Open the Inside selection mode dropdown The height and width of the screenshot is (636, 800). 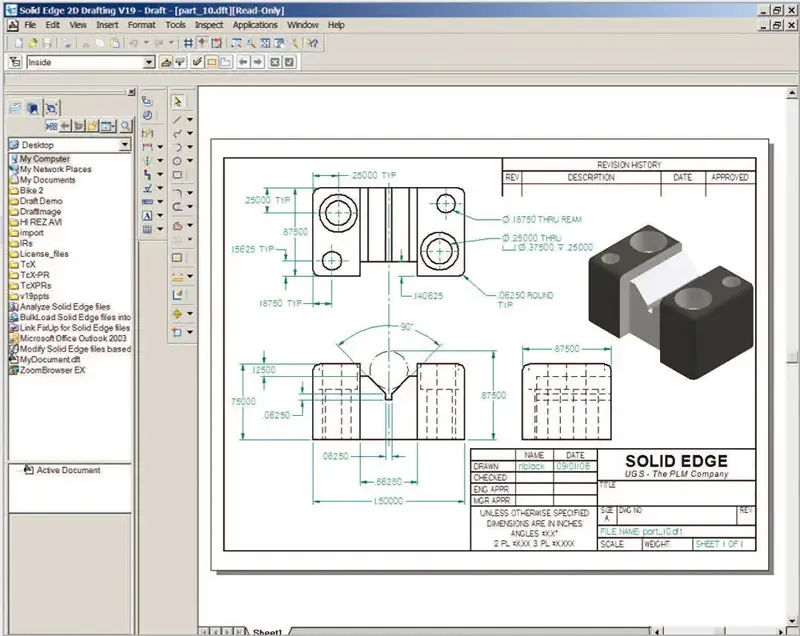click(148, 62)
